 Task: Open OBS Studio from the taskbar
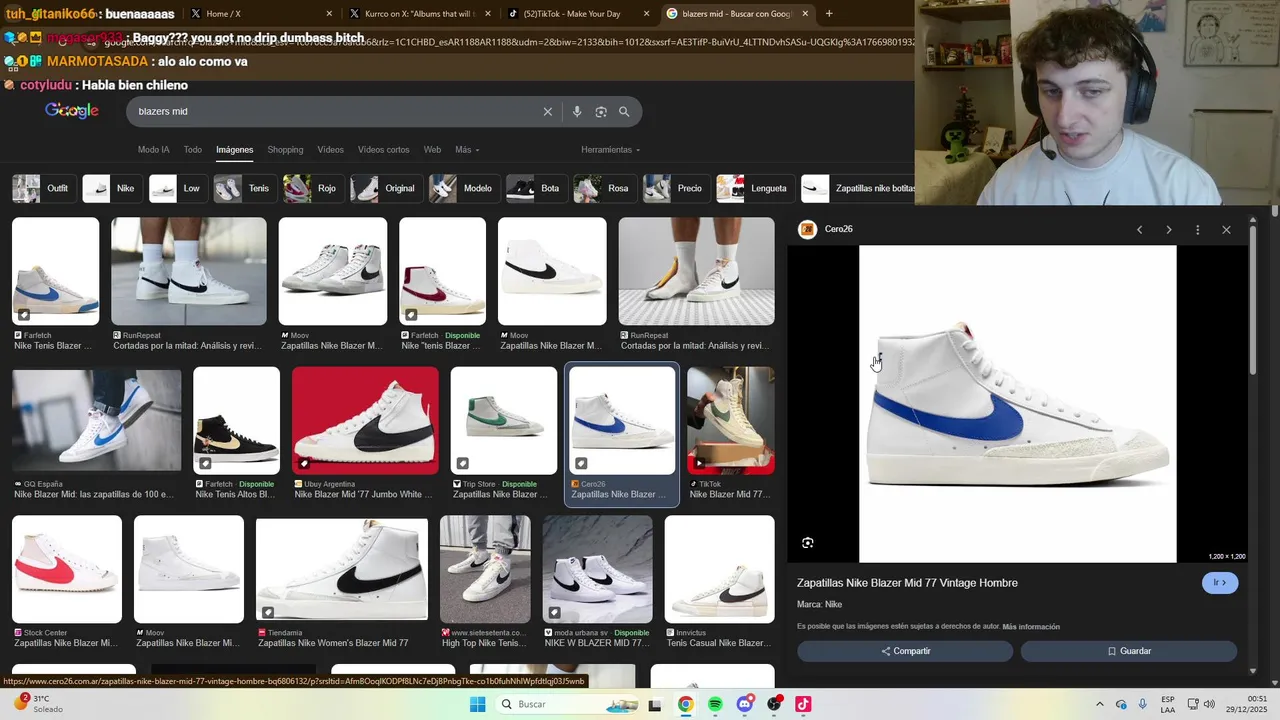pyautogui.click(x=774, y=704)
